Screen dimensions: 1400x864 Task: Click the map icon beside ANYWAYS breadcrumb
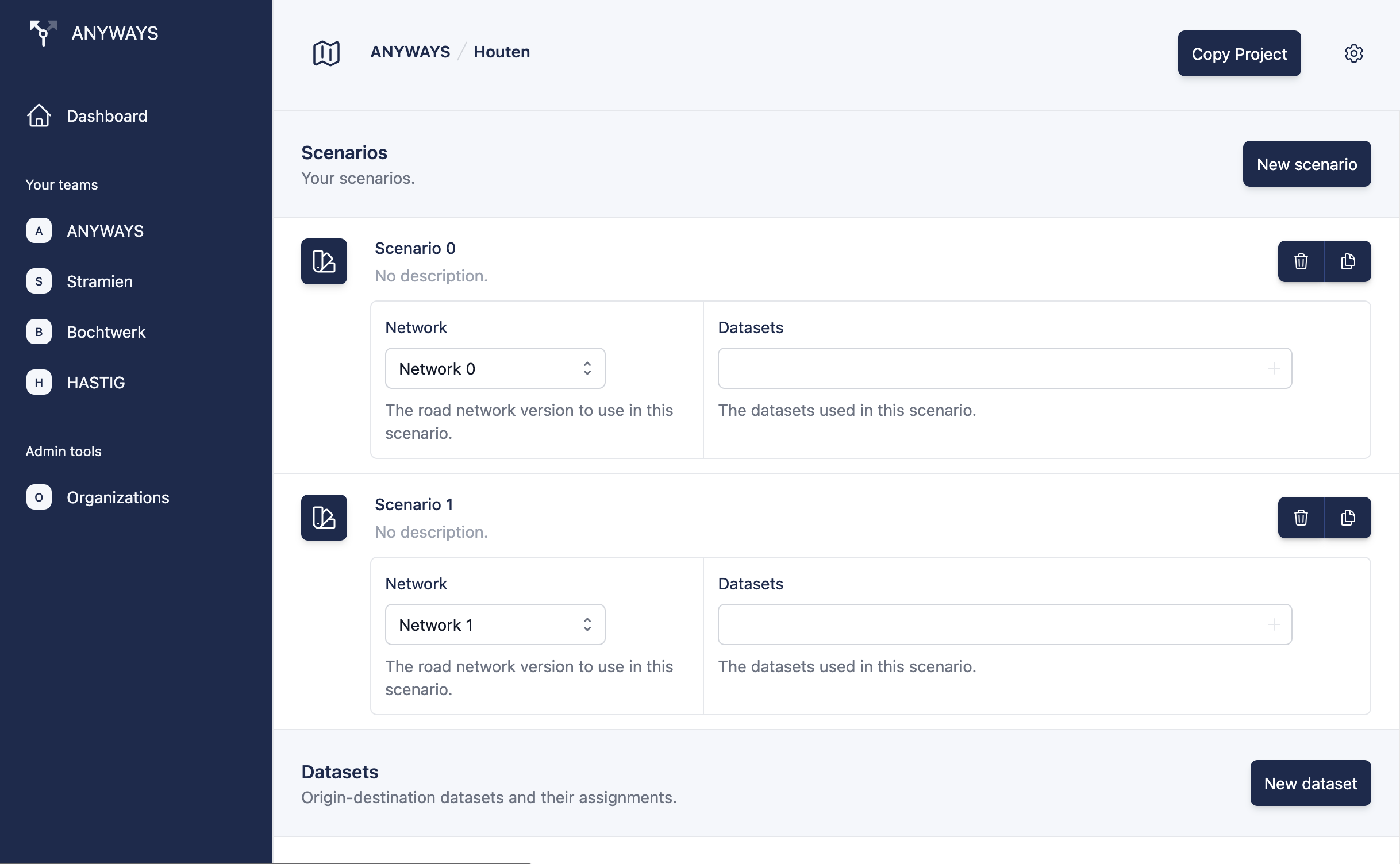[326, 53]
